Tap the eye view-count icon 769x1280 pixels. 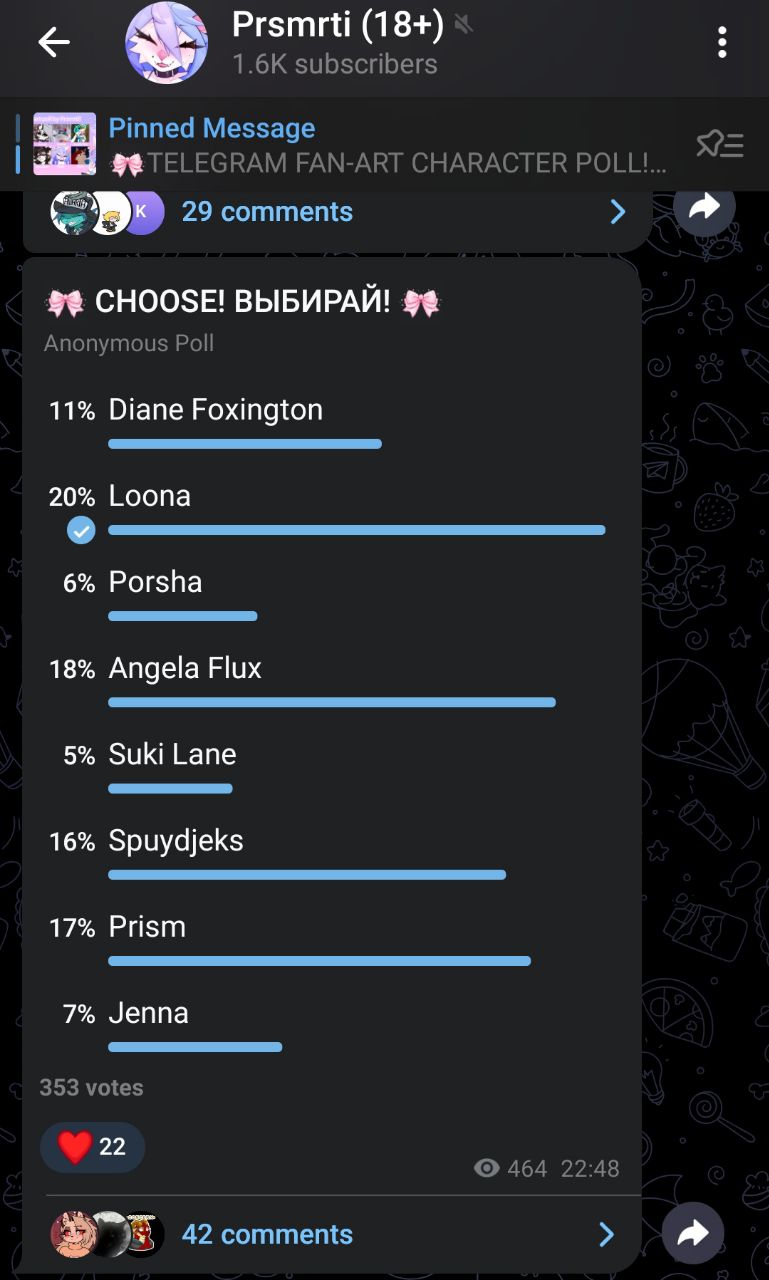coord(487,1168)
